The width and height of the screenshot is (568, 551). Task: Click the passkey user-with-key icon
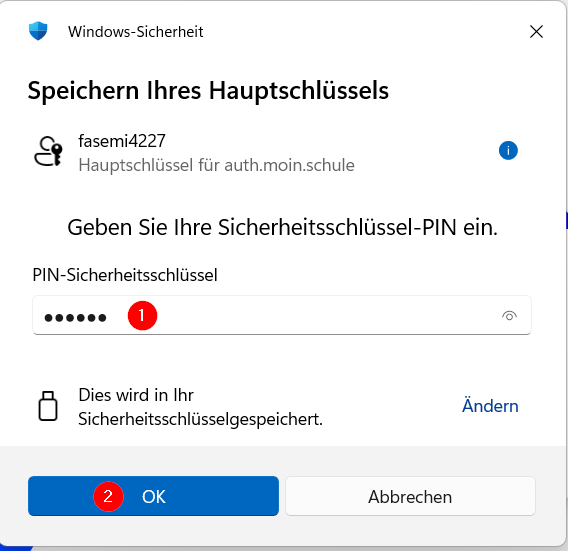click(x=48, y=151)
